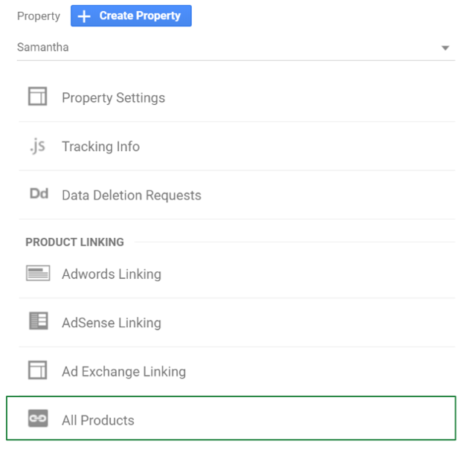Open the Samantha property dropdown arrow
The width and height of the screenshot is (464, 450).
coord(445,48)
